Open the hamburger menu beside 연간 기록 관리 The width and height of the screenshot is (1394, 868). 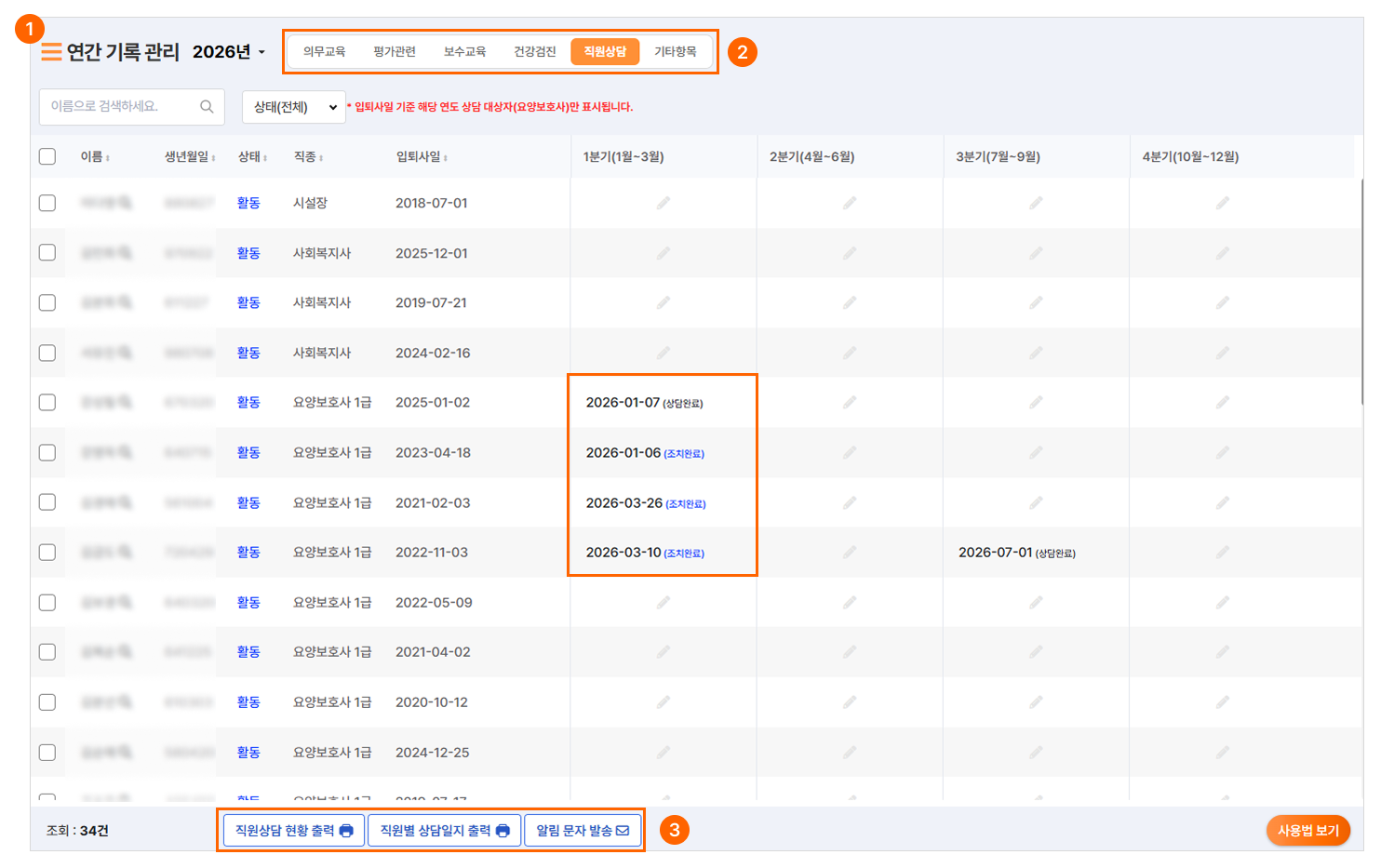click(x=51, y=52)
